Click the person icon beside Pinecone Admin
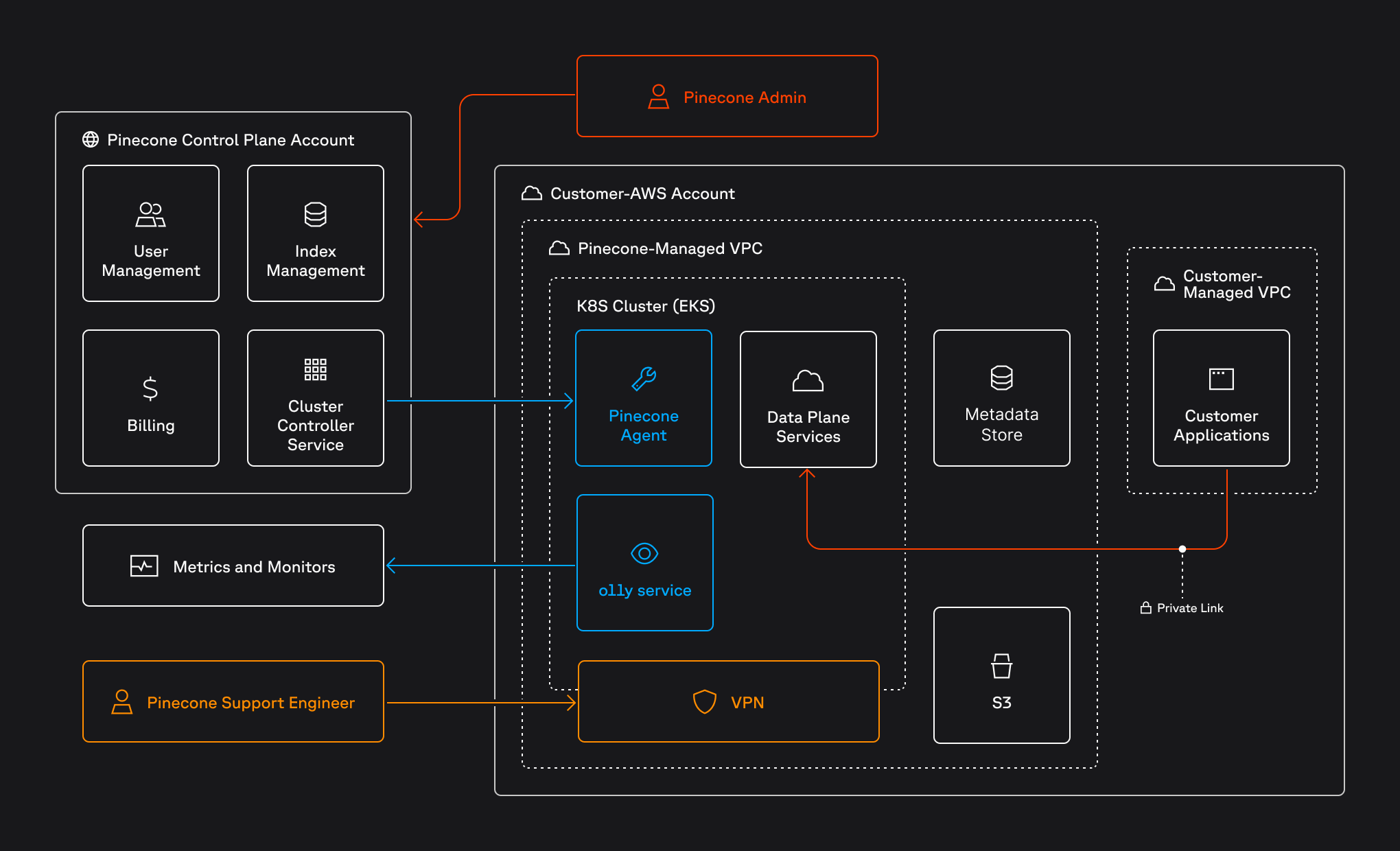The image size is (1400, 851). [658, 97]
